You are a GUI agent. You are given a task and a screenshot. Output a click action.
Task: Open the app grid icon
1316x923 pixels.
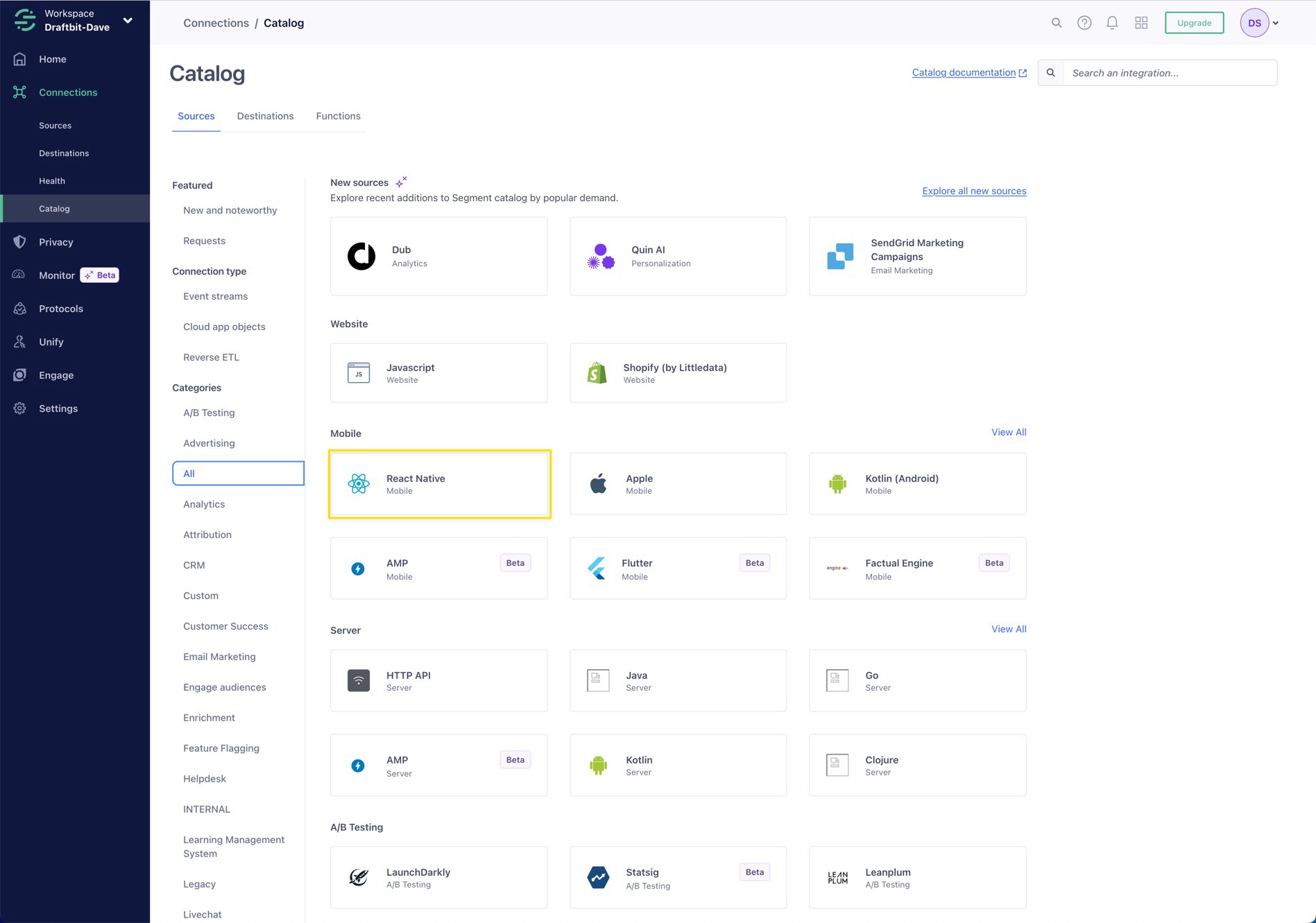point(1141,23)
